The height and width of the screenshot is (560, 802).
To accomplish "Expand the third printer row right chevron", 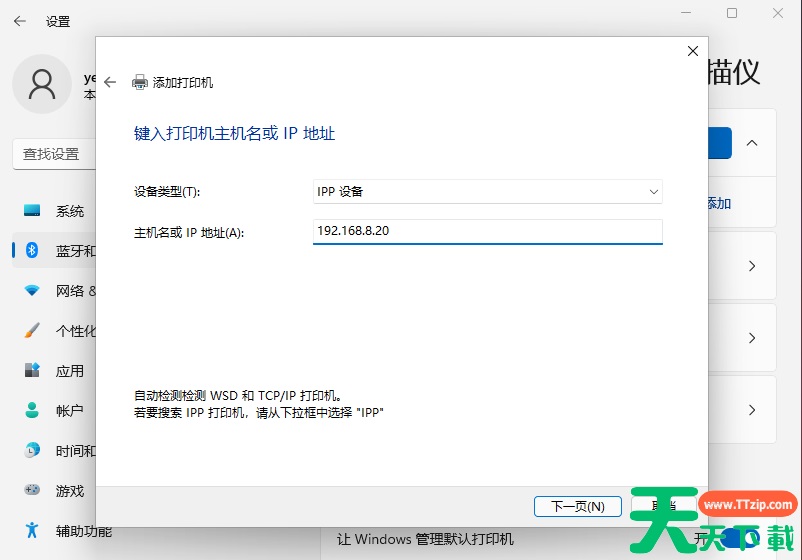I will click(x=751, y=410).
